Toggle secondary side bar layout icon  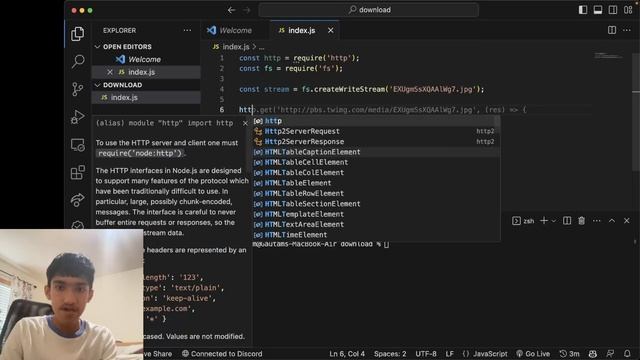click(613, 10)
